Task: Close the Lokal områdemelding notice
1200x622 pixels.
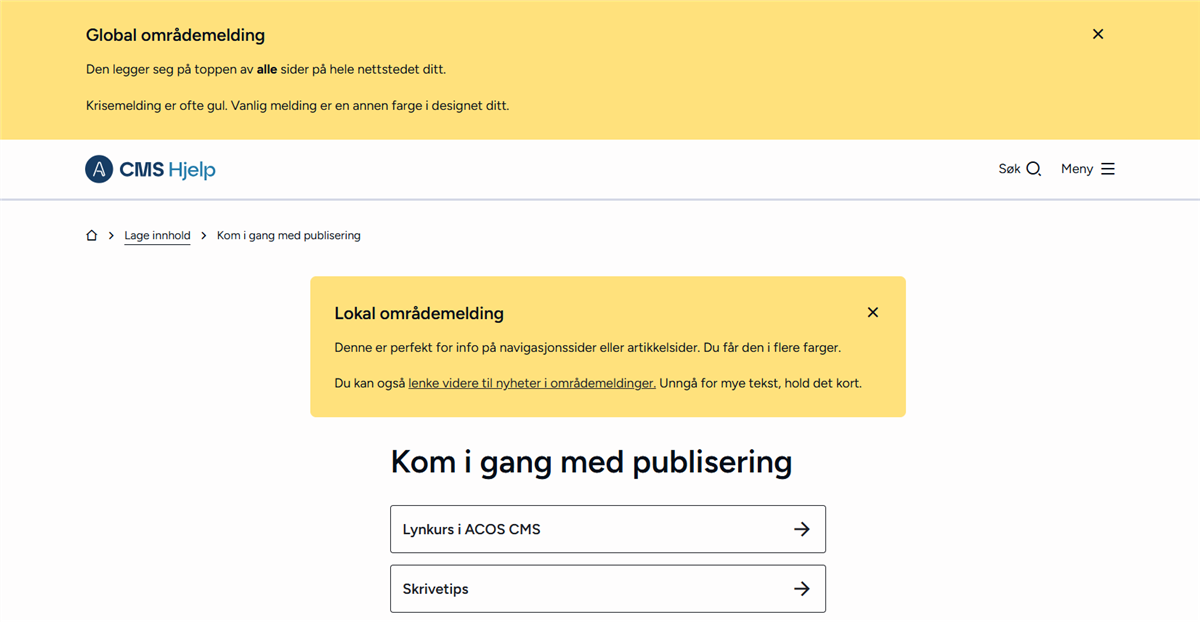Action: point(873,312)
